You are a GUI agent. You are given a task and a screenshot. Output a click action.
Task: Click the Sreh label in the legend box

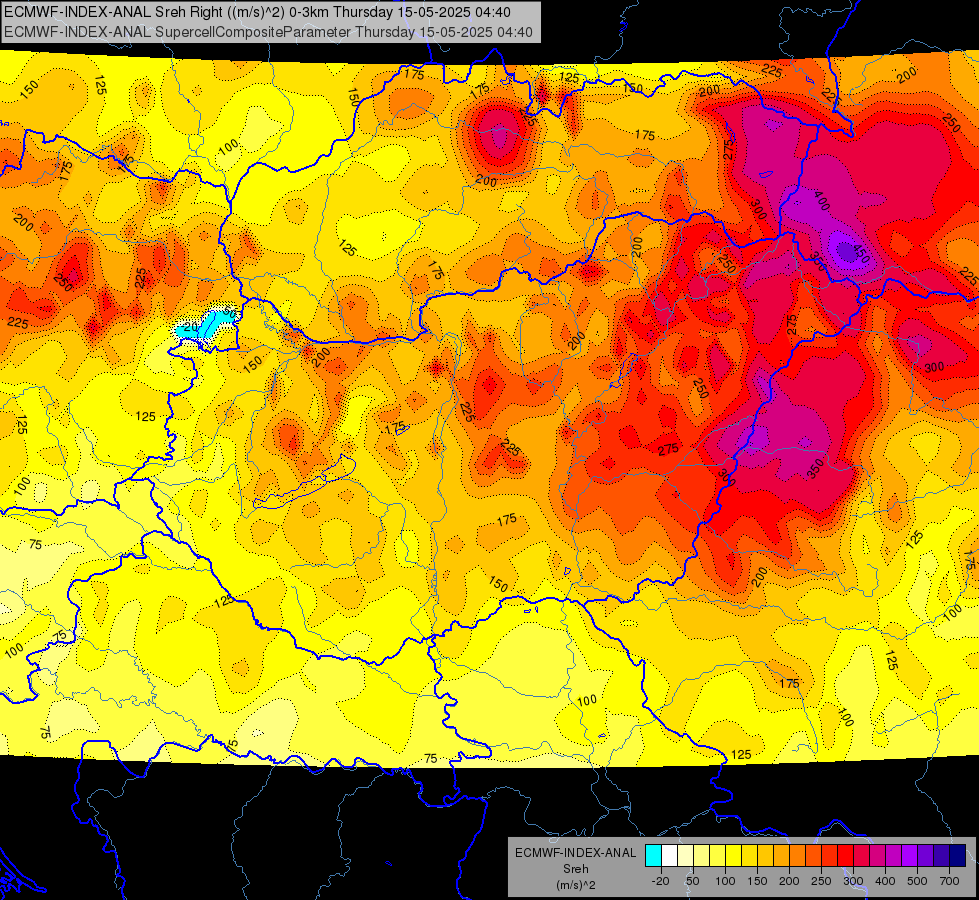pos(576,869)
